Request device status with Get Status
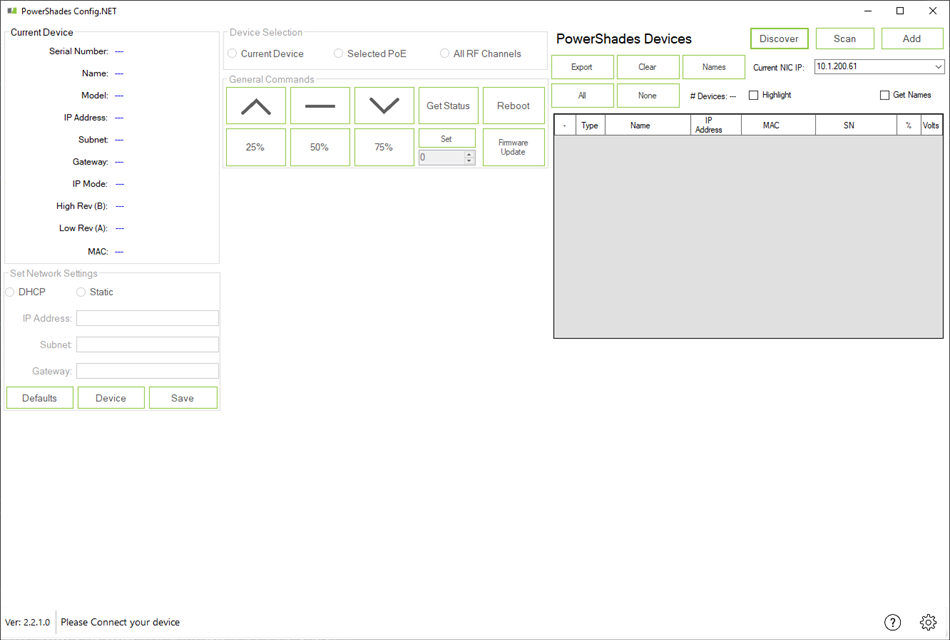Screen dimensions: 950x640 (x=448, y=105)
